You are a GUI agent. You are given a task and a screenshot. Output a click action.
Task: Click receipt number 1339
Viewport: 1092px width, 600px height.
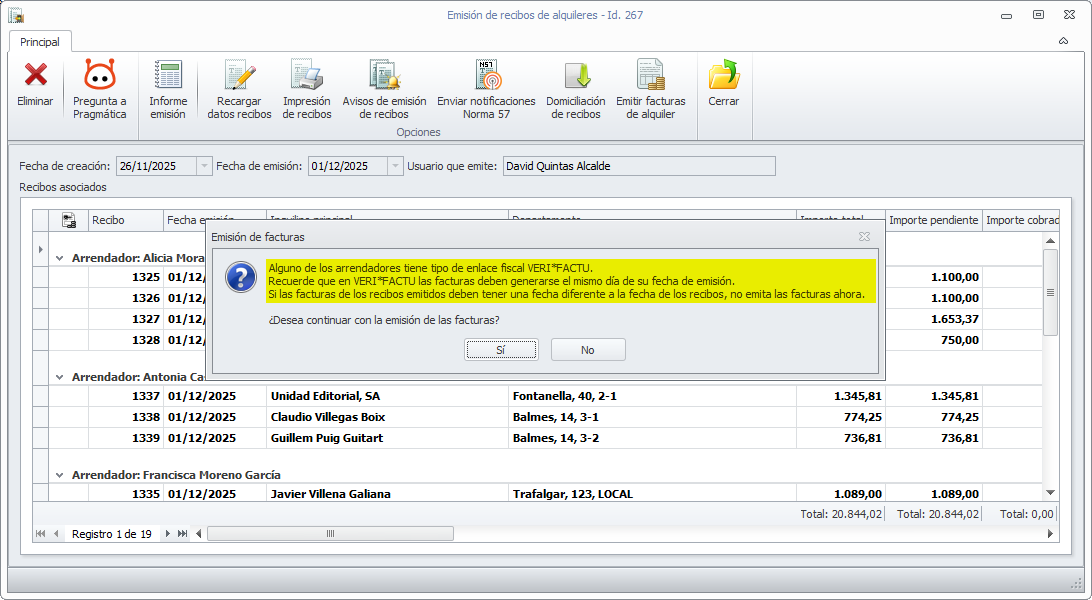coord(146,438)
